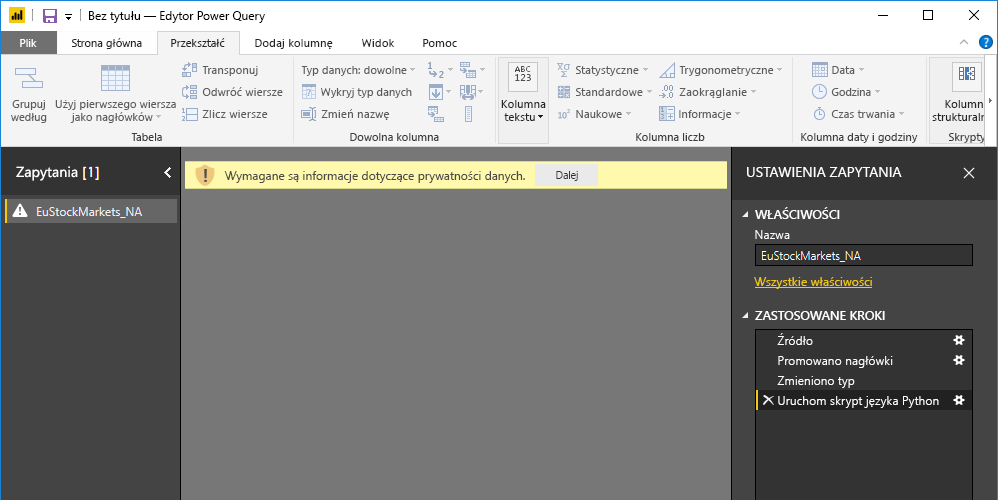Open the Wszystkie właściwości link
The height and width of the screenshot is (500, 998).
813,282
